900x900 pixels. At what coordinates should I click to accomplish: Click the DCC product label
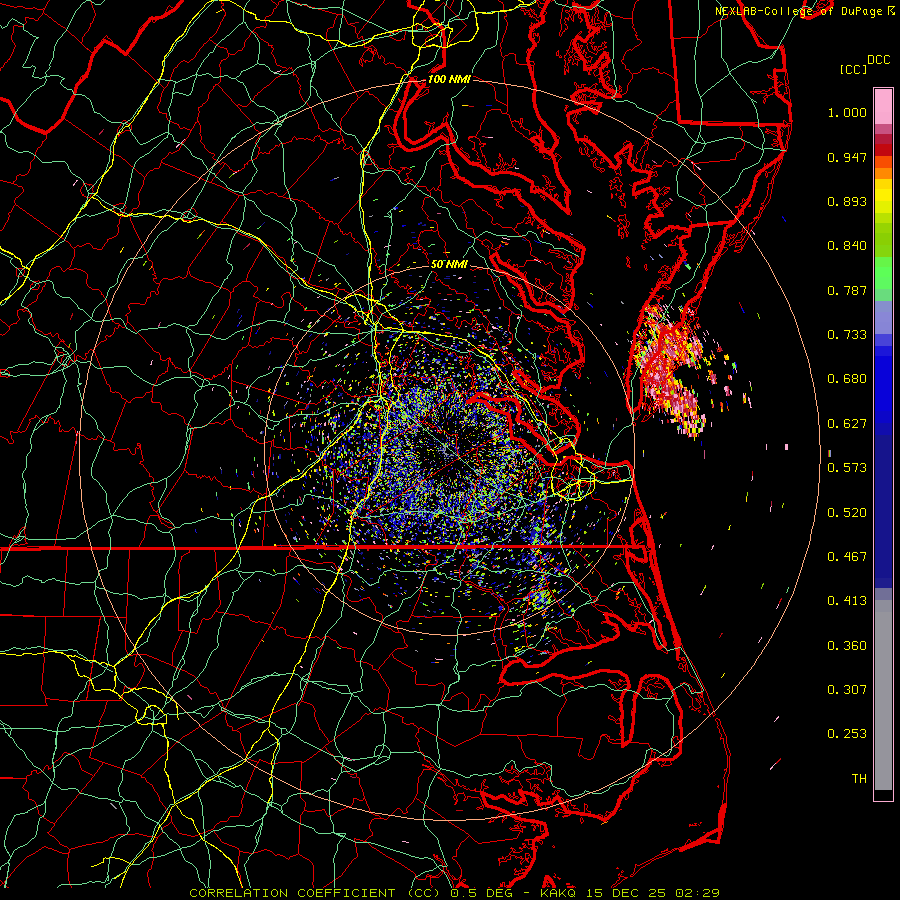click(x=879, y=60)
